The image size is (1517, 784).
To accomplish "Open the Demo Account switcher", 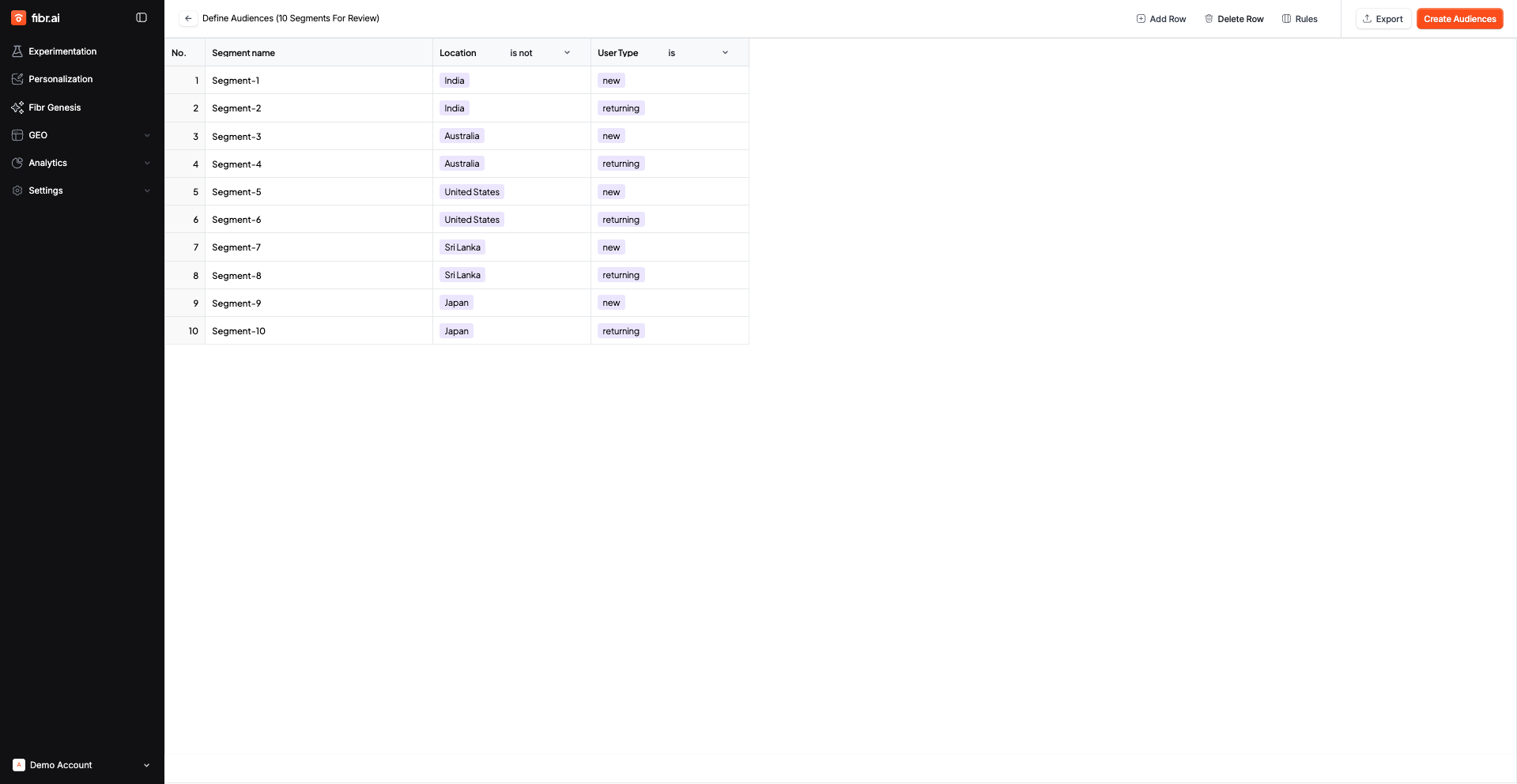I will click(x=81, y=765).
